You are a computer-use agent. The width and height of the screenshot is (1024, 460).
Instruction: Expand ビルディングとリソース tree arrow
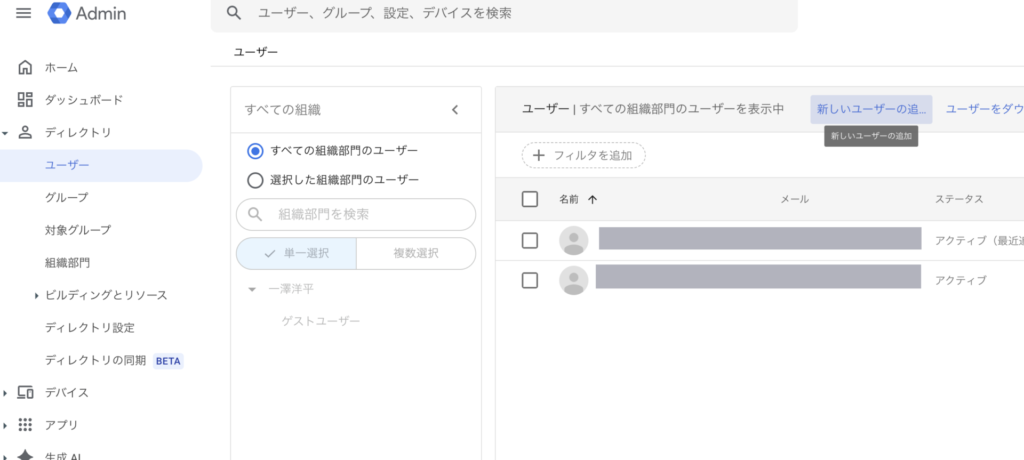[x=37, y=295]
